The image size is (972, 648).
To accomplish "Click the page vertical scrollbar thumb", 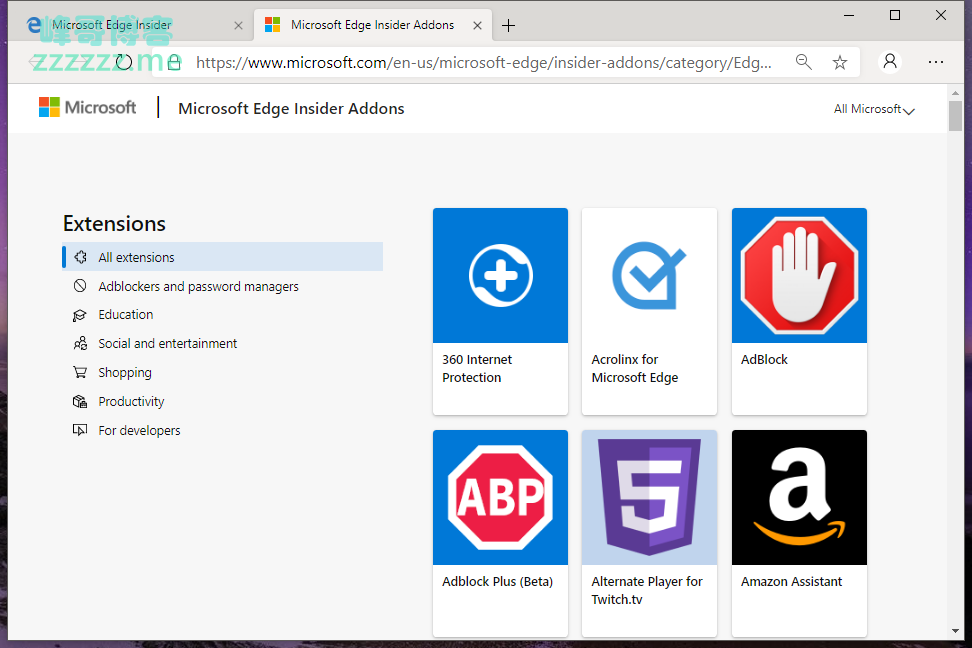I will [x=955, y=116].
